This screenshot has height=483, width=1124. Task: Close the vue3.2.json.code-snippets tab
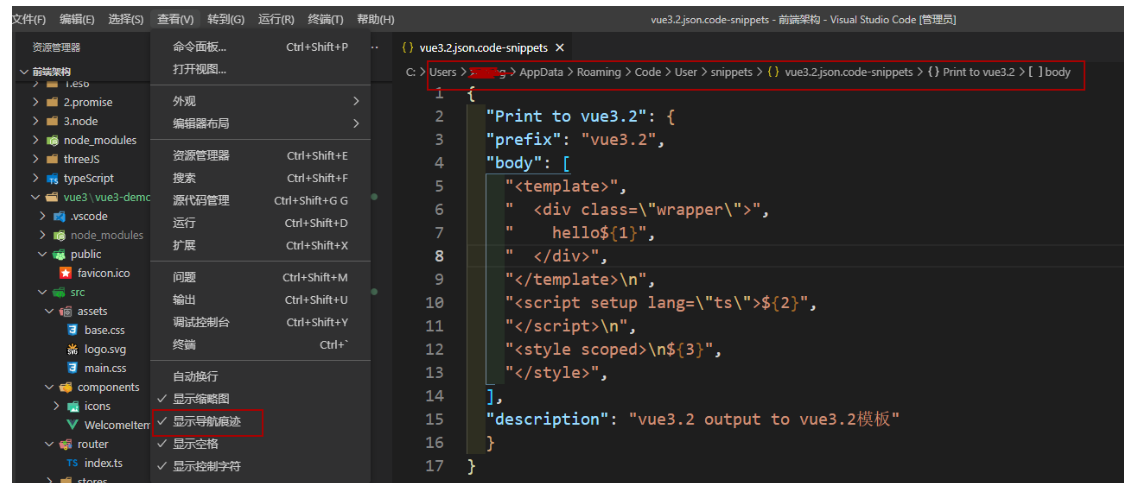click(560, 48)
